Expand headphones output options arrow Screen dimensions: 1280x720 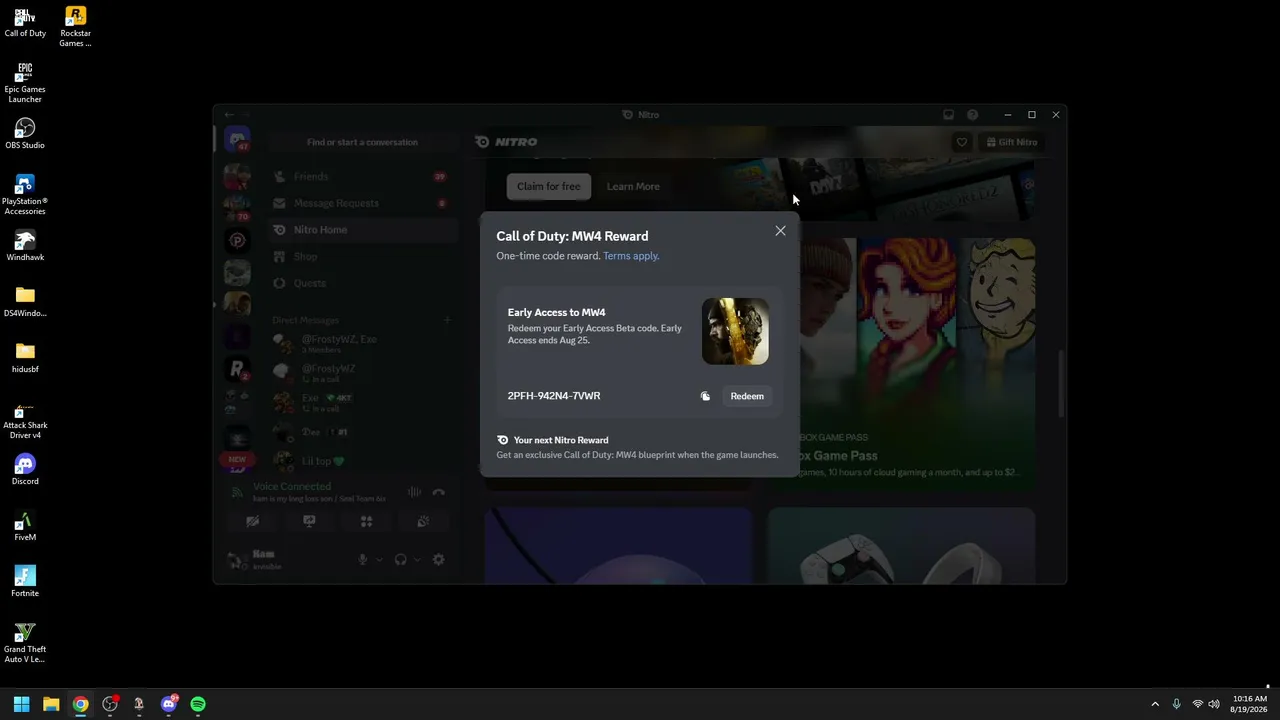coord(417,560)
